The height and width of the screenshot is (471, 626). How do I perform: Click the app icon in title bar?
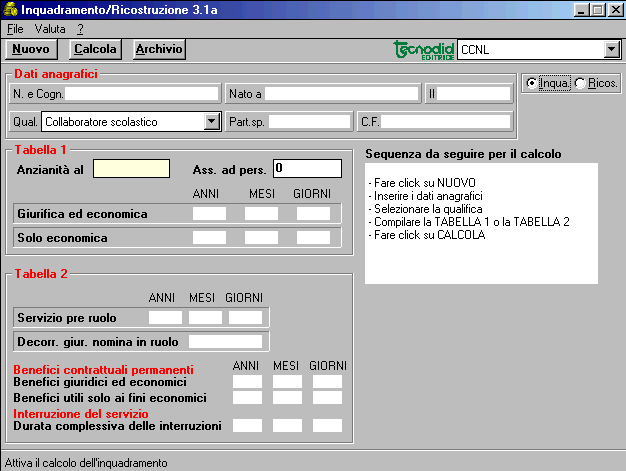(x=10, y=9)
